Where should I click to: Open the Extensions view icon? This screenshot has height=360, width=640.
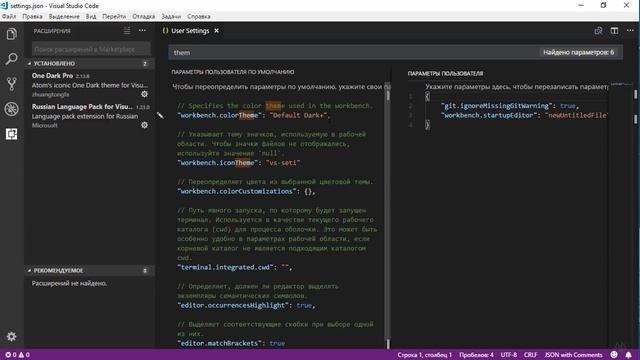[11, 134]
